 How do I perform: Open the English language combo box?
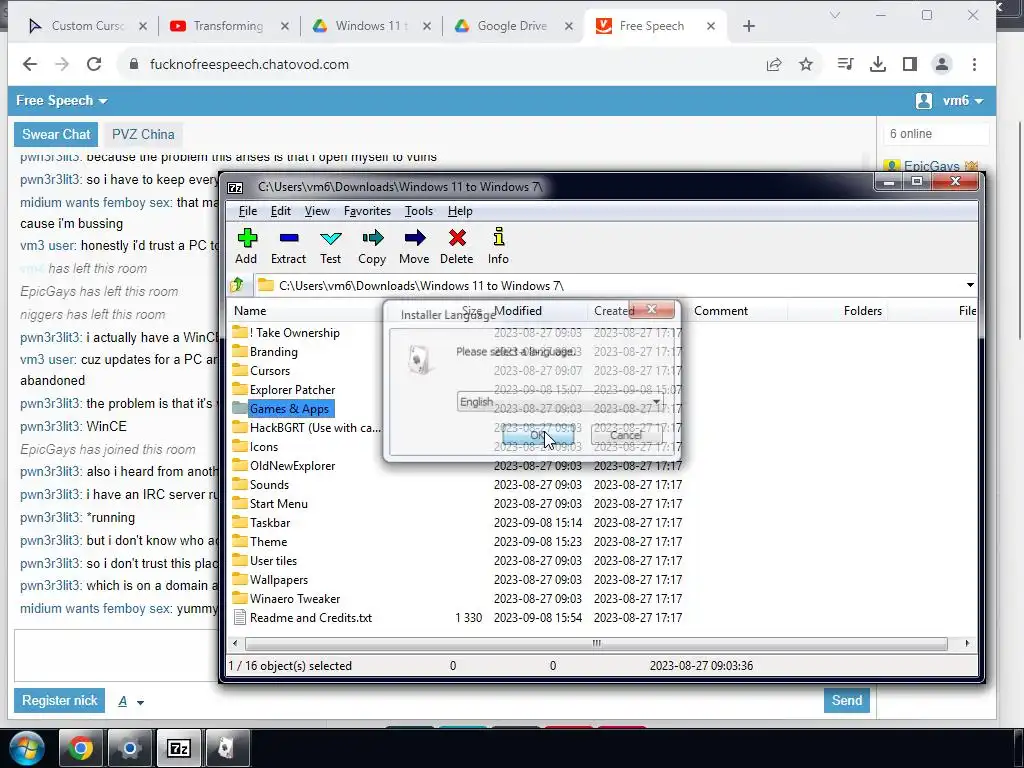click(560, 402)
